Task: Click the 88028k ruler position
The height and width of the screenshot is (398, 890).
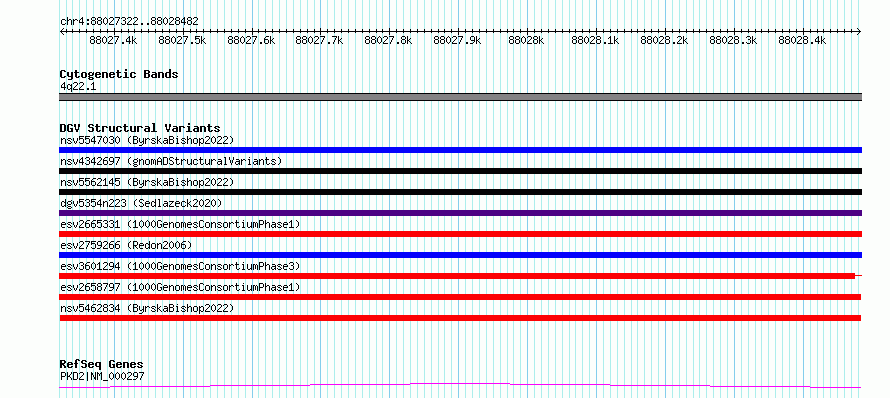Action: tap(526, 40)
